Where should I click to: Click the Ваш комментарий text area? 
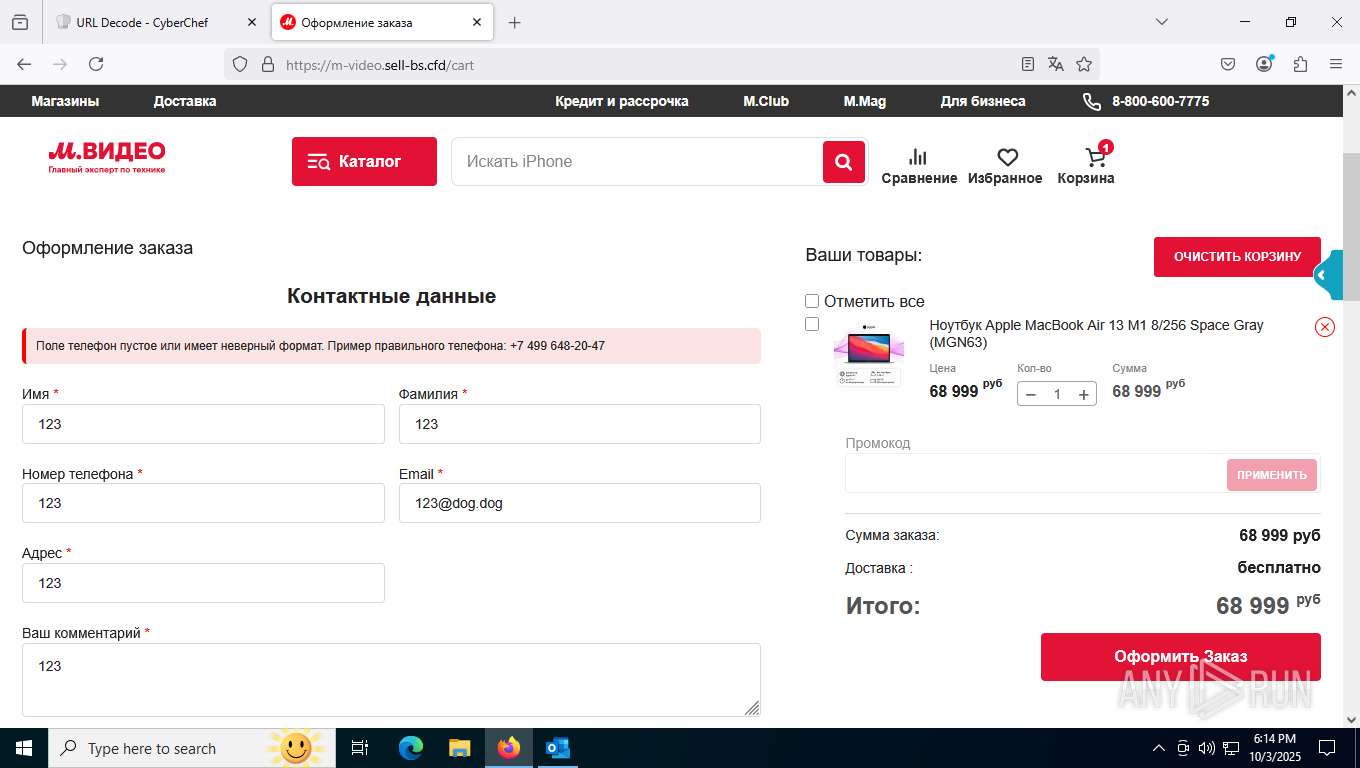[x=391, y=680]
